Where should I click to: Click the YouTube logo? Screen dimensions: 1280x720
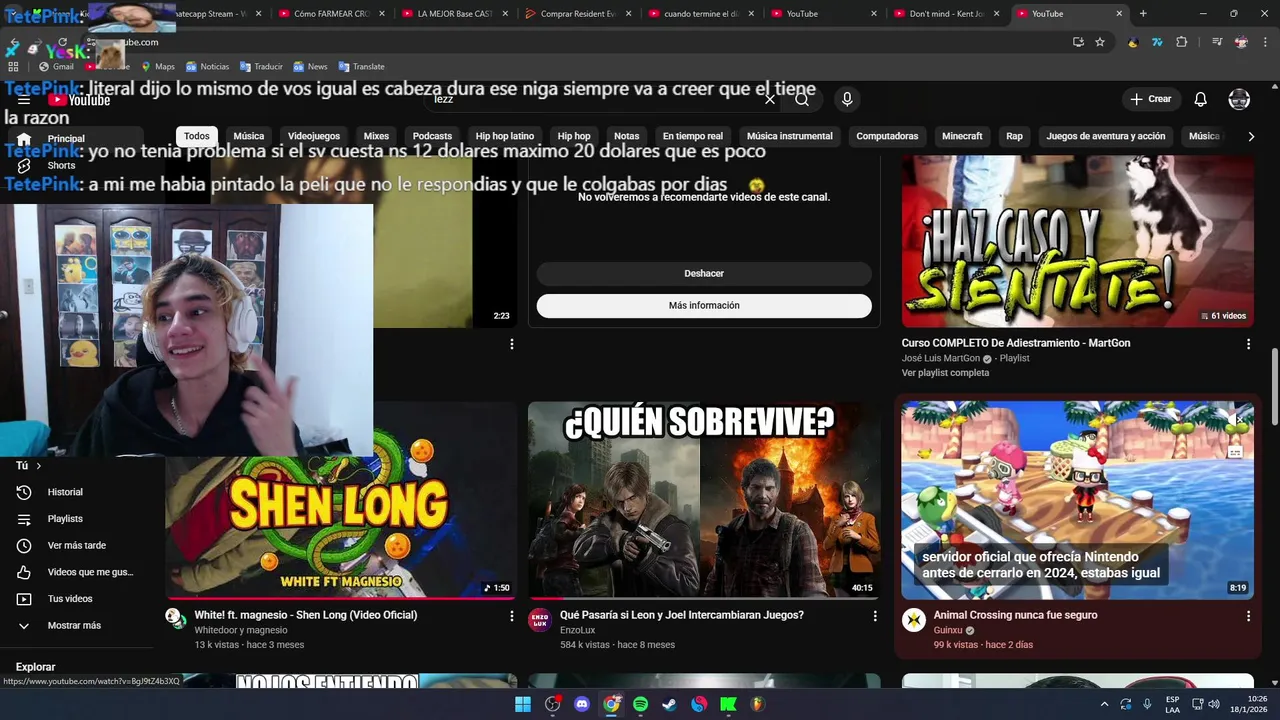(79, 100)
